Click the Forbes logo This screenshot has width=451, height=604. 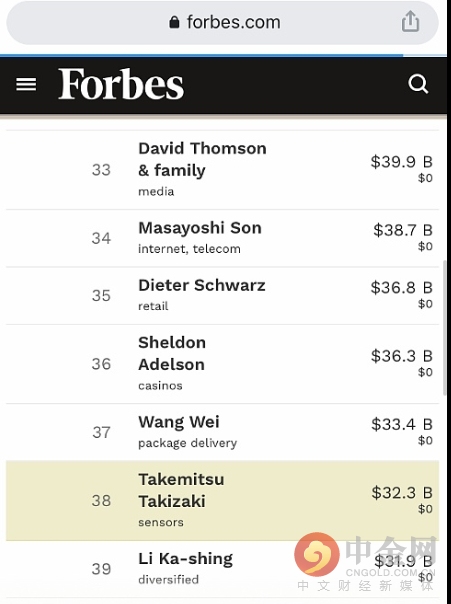pos(121,84)
